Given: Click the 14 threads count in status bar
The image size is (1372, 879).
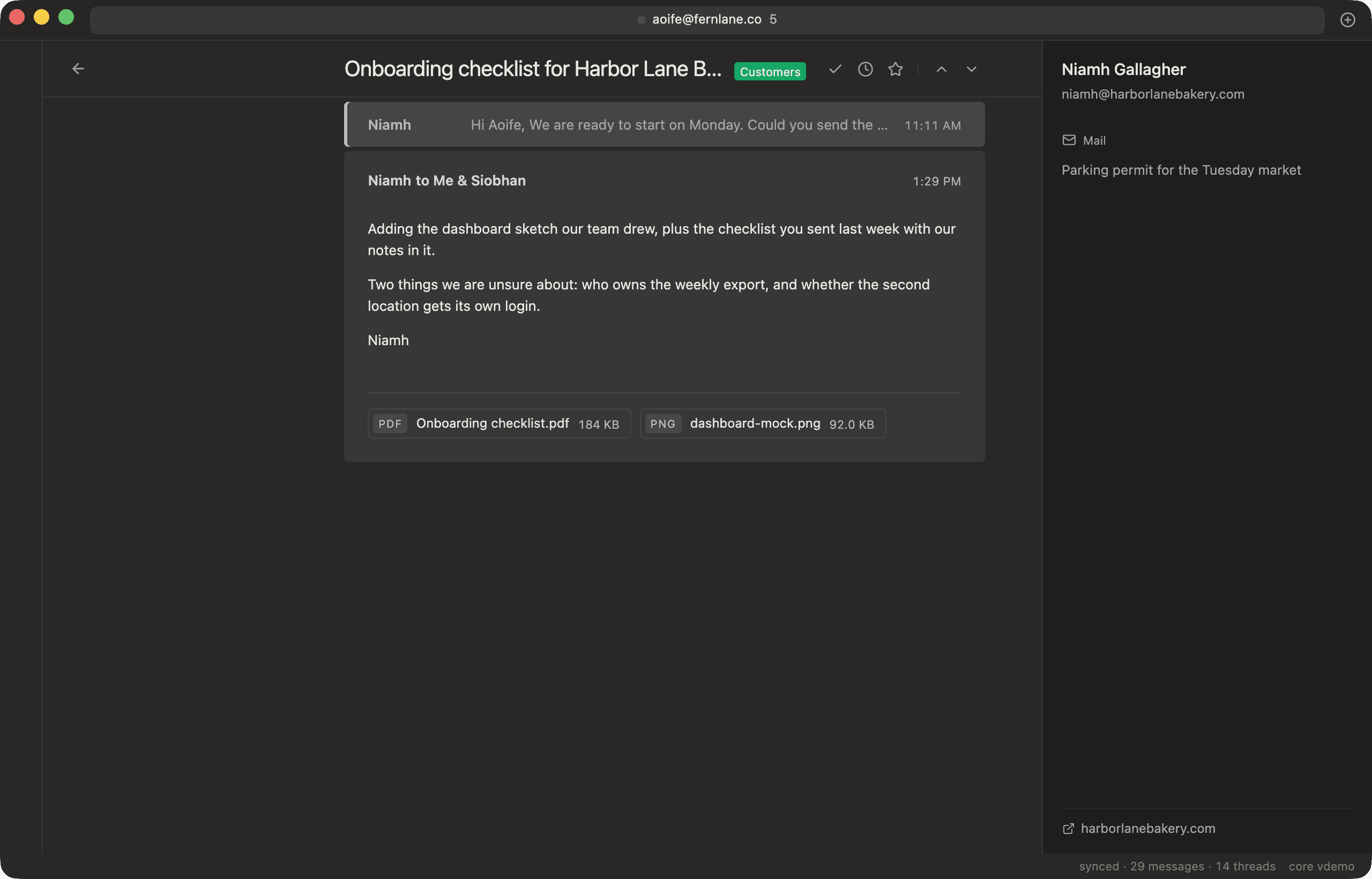Looking at the screenshot, I should [x=1246, y=866].
